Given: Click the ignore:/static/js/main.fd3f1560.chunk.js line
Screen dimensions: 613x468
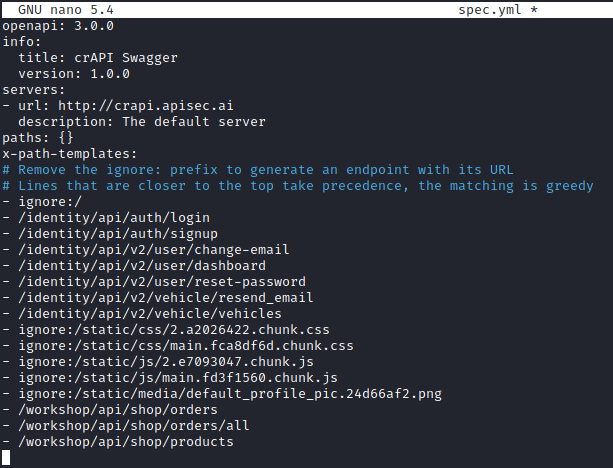Looking at the screenshot, I should (x=177, y=377).
